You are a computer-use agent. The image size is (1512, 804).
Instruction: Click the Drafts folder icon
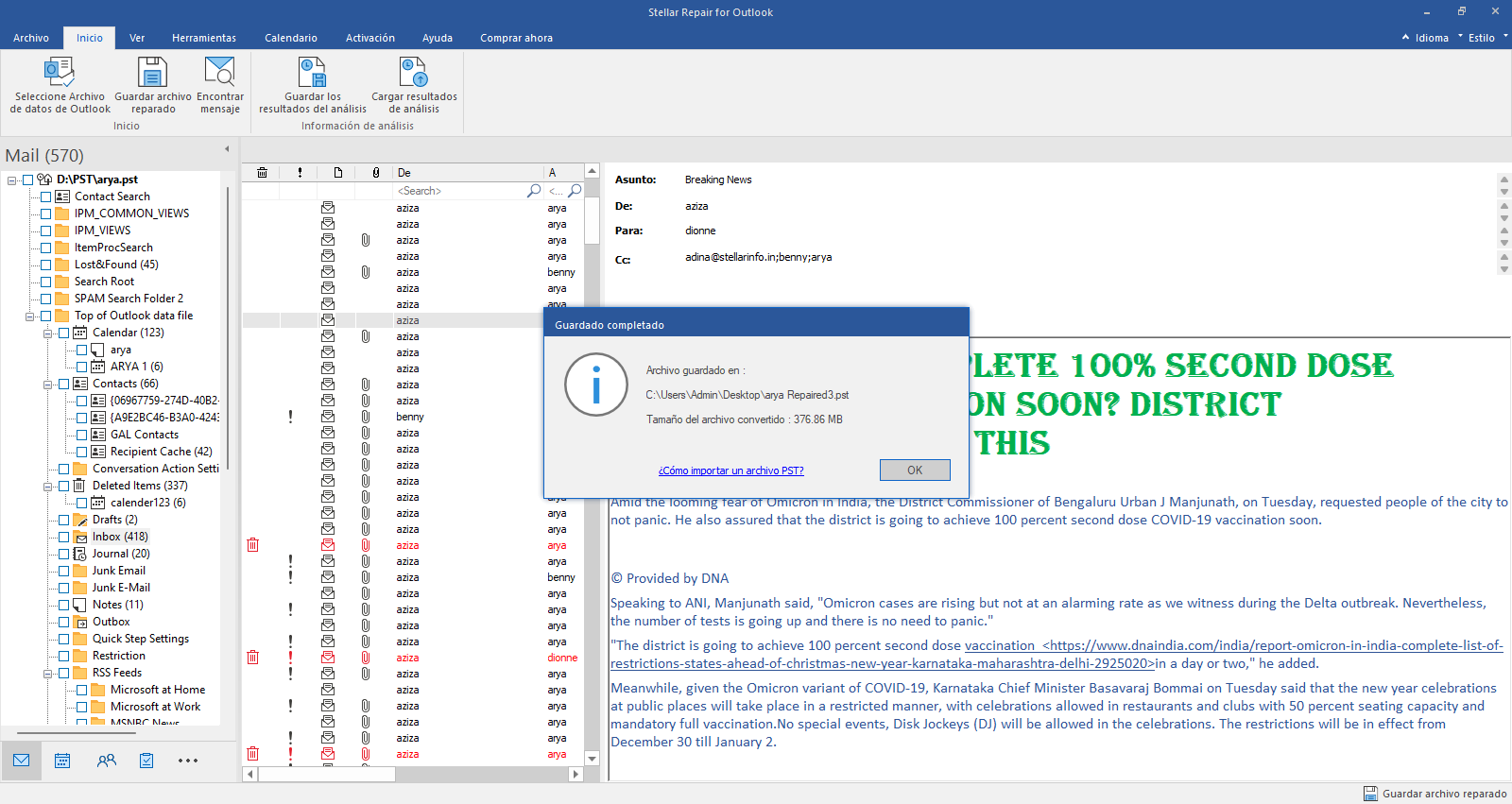pyautogui.click(x=80, y=520)
